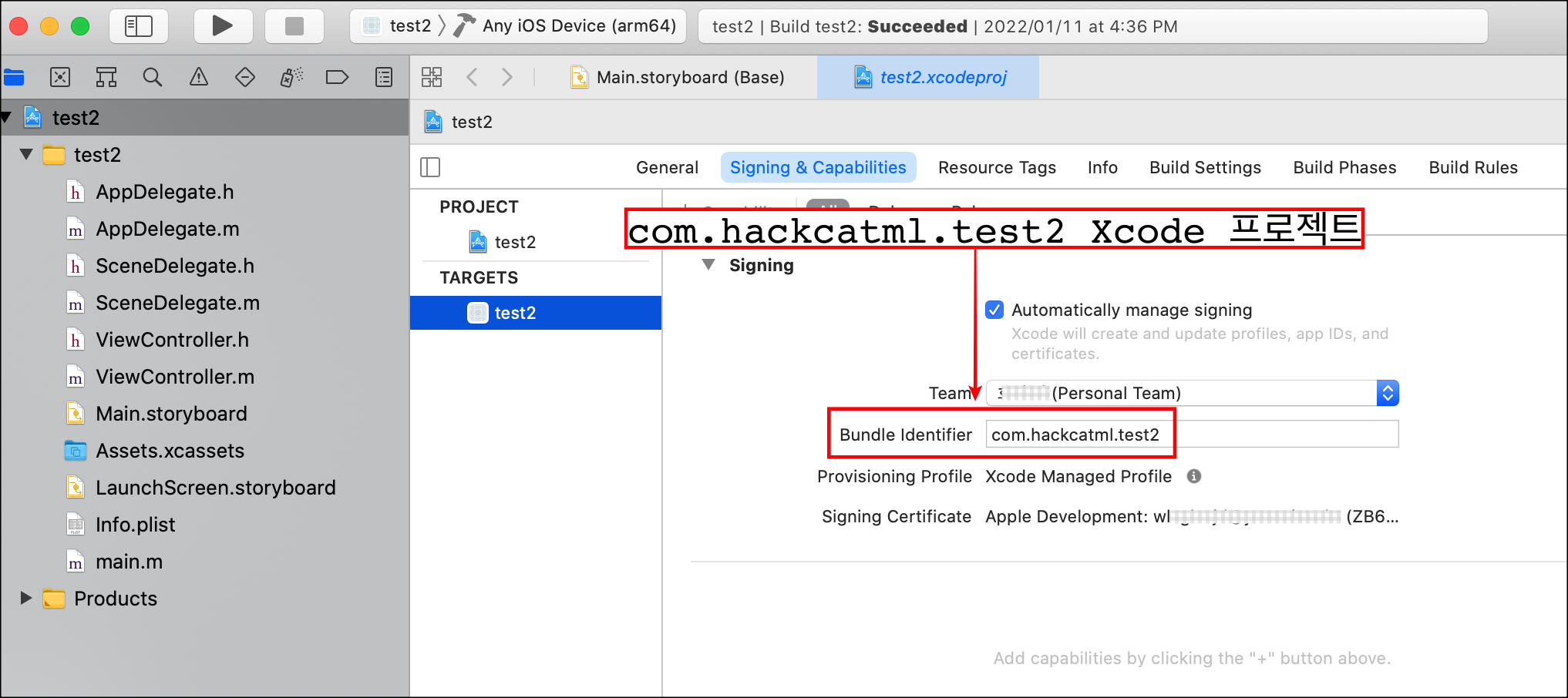Open the Build Rules tab
Viewport: 1568px width, 698px height.
point(1473,167)
